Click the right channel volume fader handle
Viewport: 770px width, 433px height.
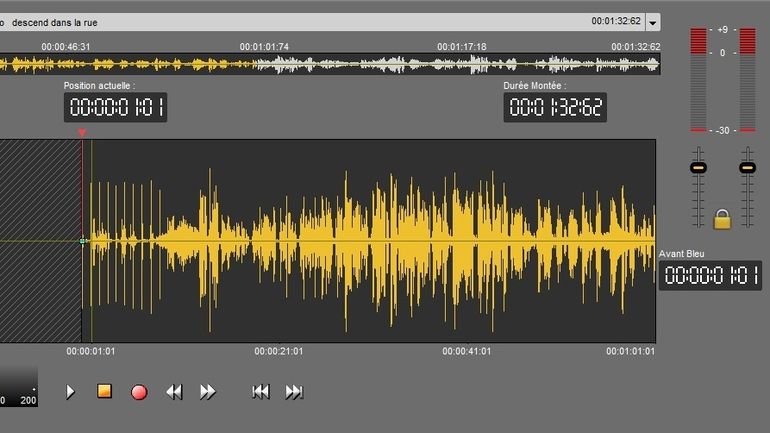[x=747, y=167]
